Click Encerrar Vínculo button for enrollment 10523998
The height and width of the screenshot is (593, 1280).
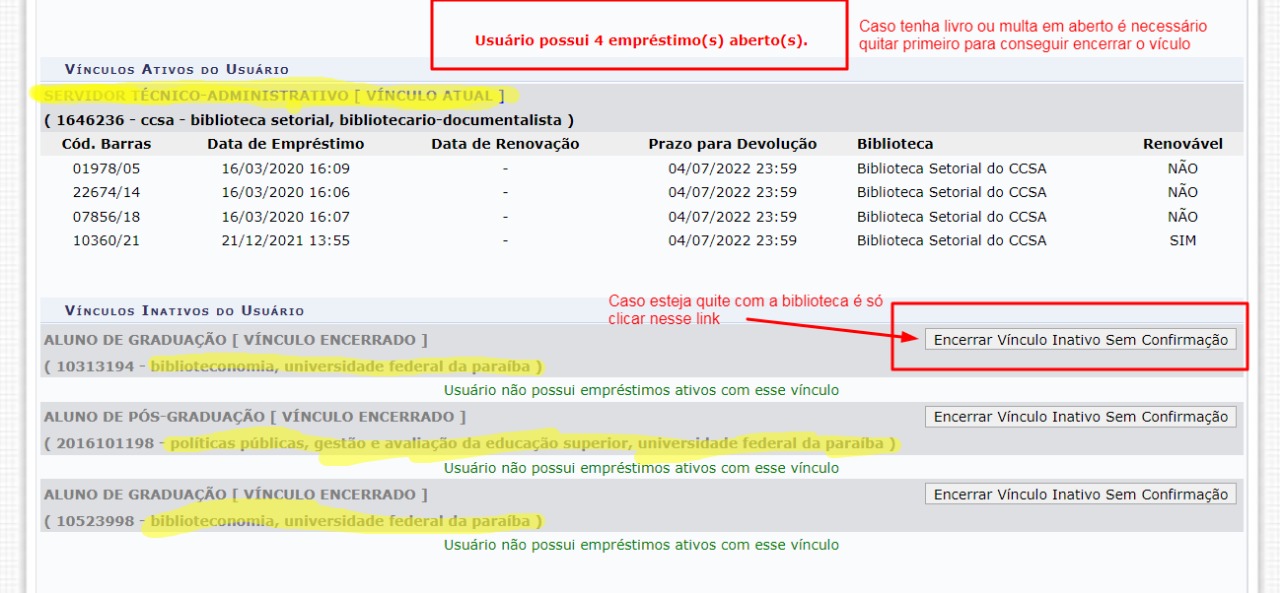point(1080,495)
